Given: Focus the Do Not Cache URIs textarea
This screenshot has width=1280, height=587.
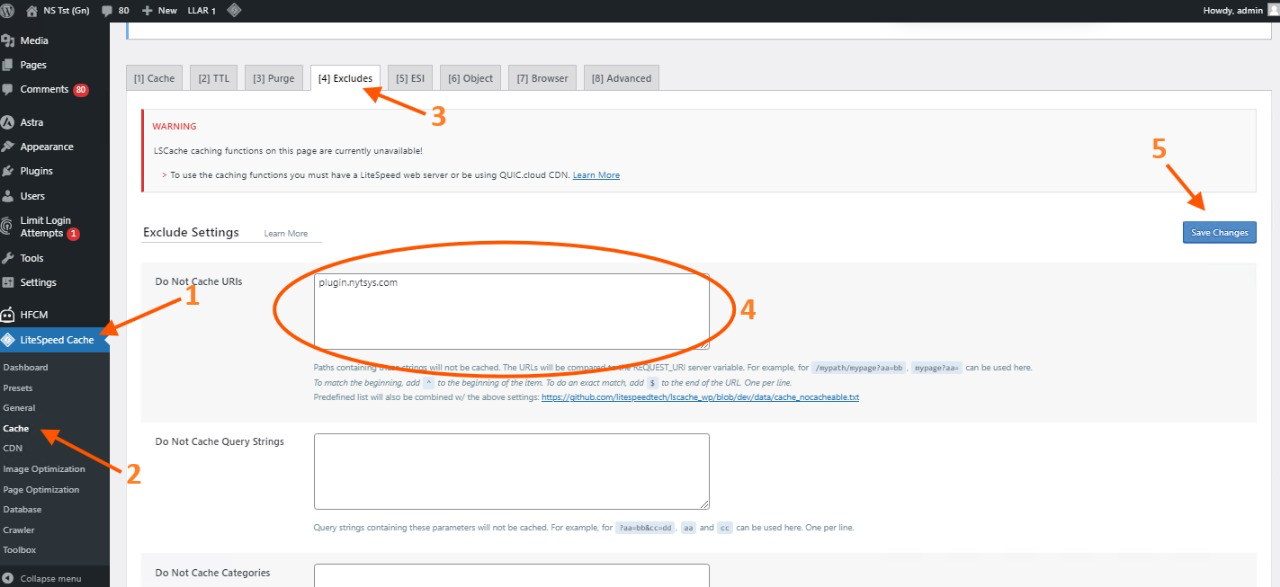Looking at the screenshot, I should [512, 312].
